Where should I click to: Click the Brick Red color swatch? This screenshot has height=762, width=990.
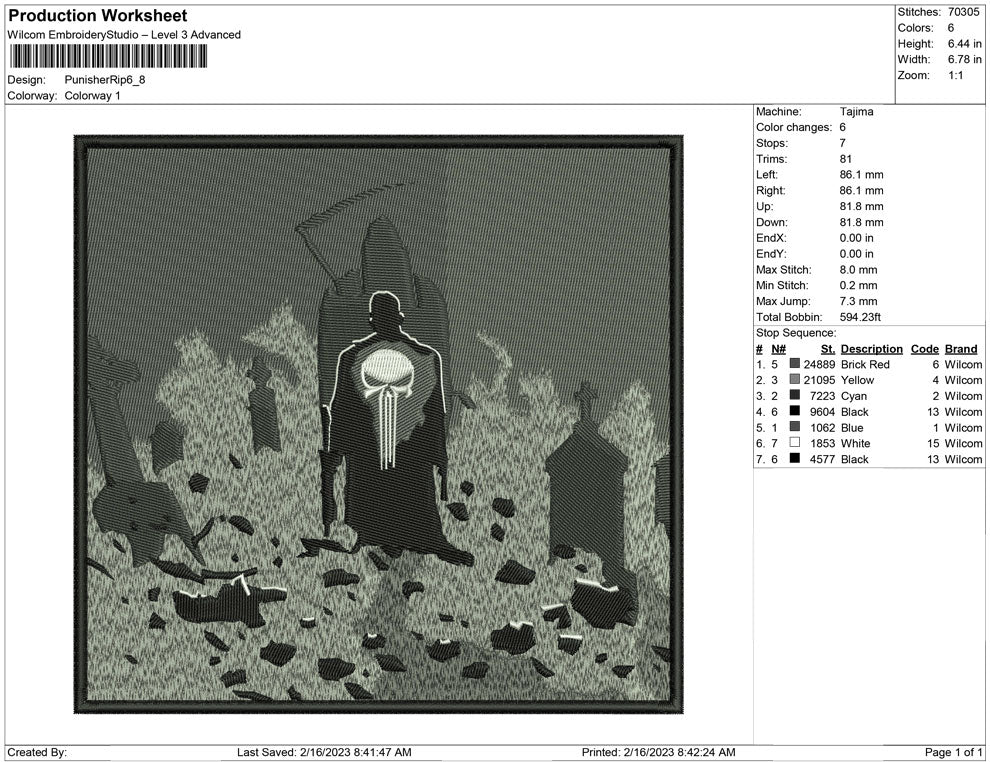pos(794,364)
